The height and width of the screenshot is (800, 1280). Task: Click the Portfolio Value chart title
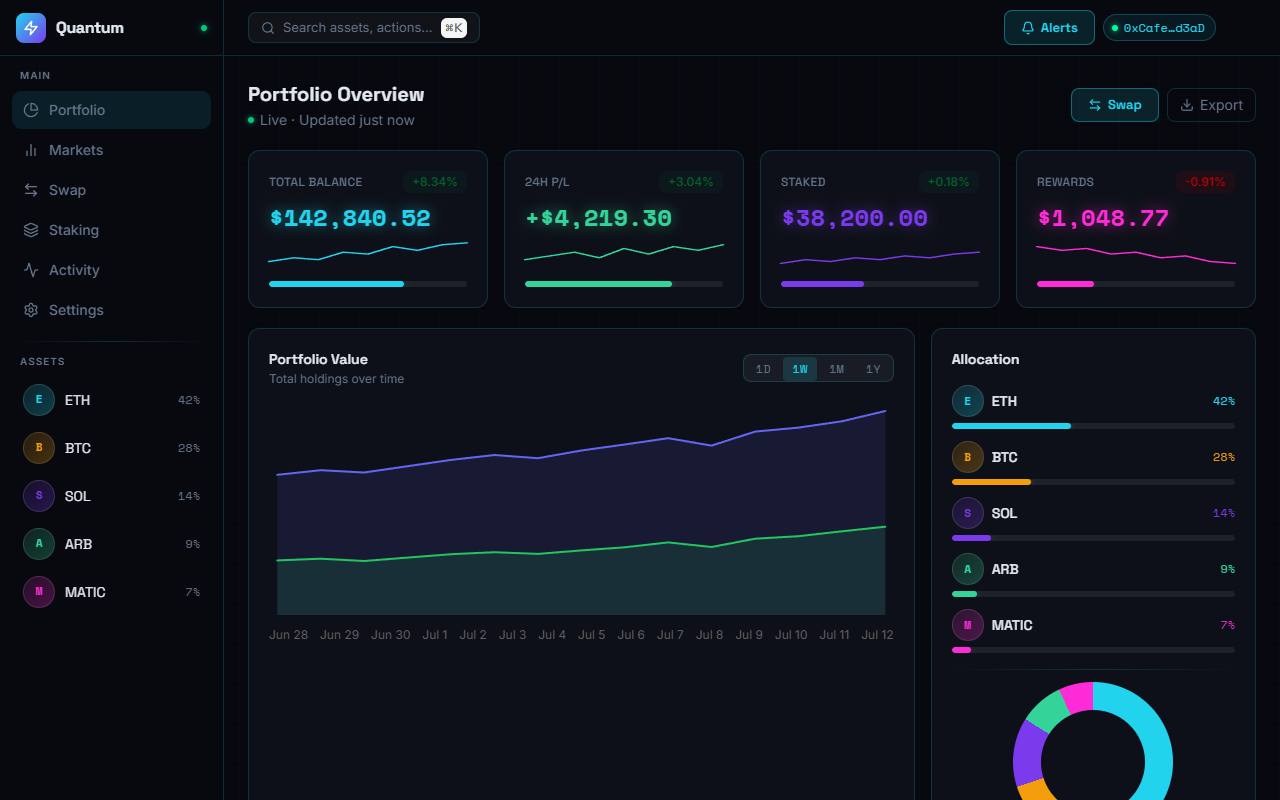[318, 359]
